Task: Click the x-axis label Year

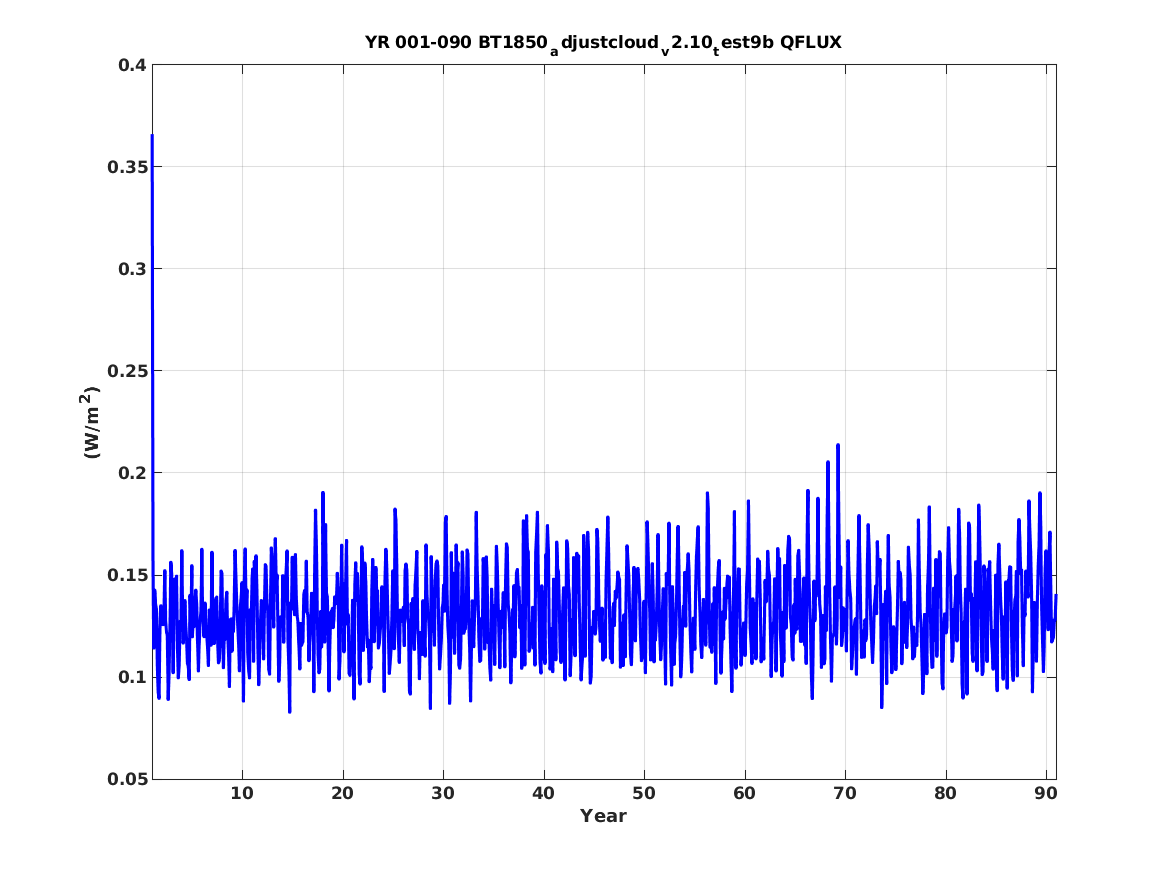Action: [x=603, y=816]
